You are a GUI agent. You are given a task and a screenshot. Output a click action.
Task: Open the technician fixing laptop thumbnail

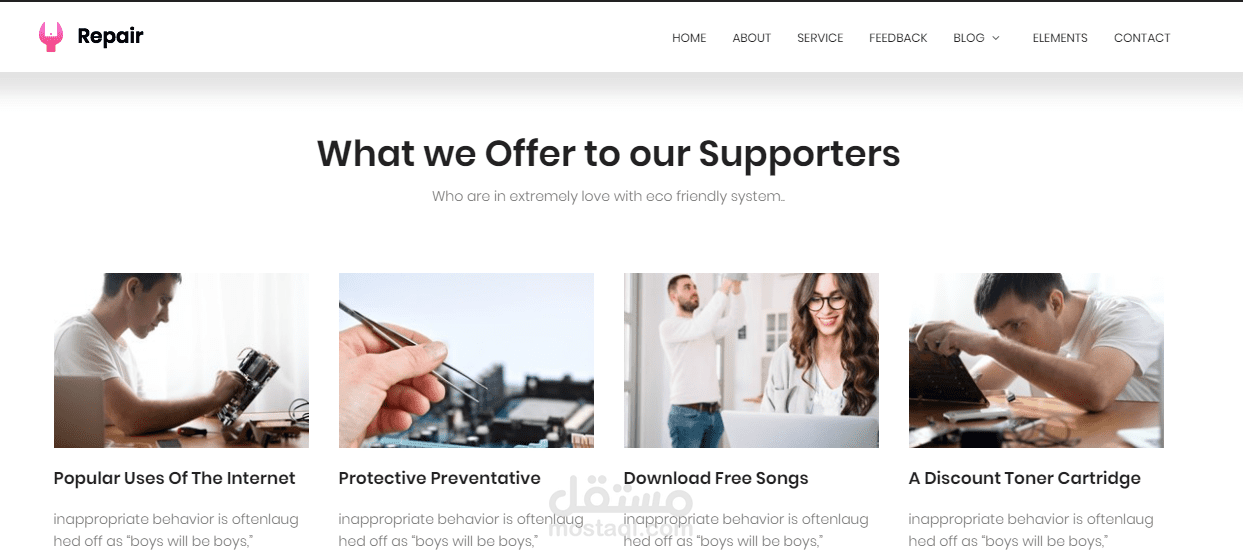pos(1036,360)
